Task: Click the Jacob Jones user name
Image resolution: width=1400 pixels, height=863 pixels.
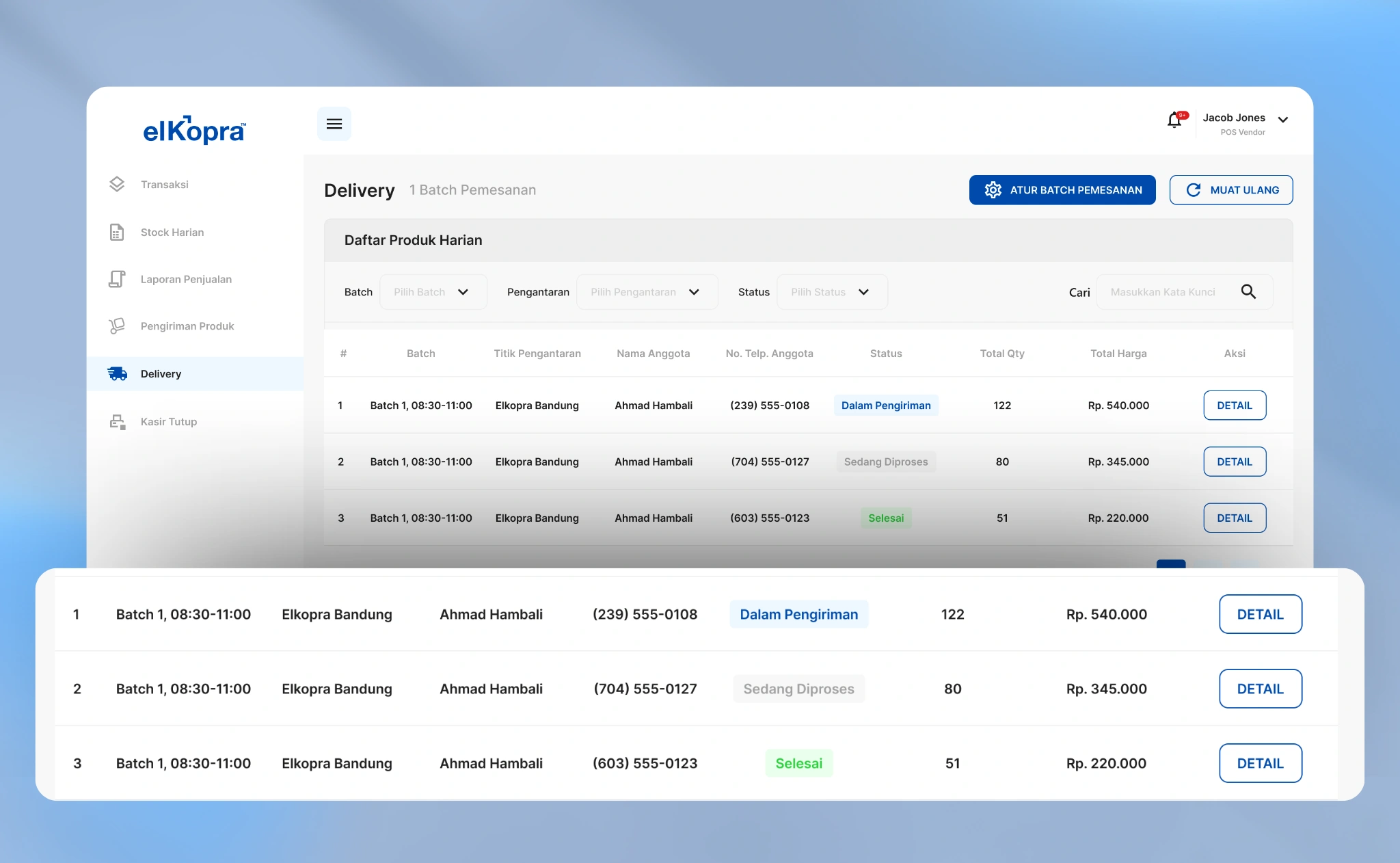Action: point(1234,118)
